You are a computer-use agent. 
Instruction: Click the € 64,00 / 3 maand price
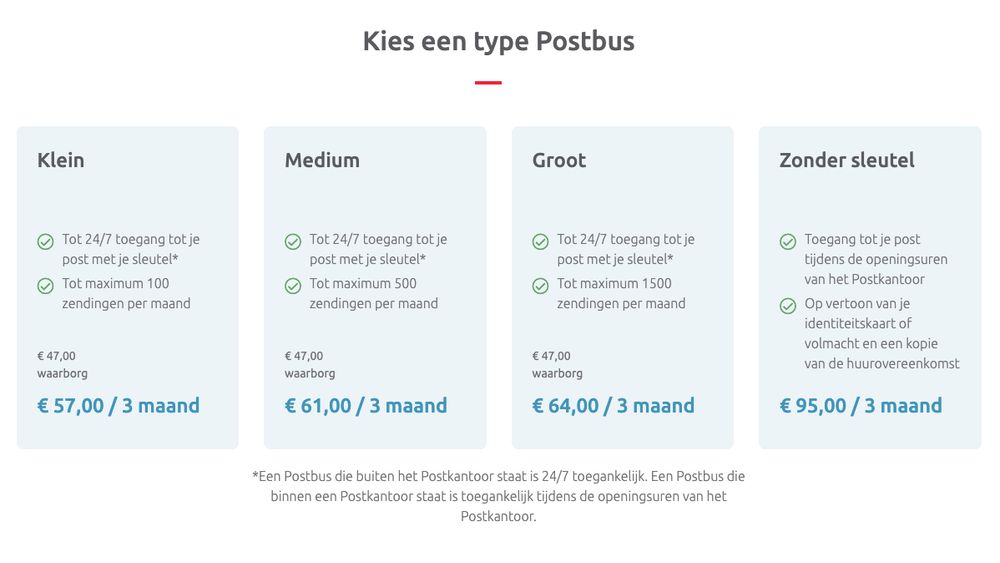click(x=614, y=406)
